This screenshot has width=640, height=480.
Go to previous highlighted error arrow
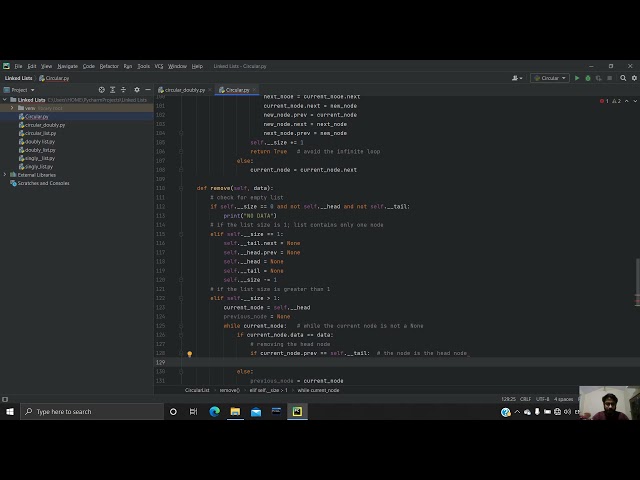tap(627, 101)
